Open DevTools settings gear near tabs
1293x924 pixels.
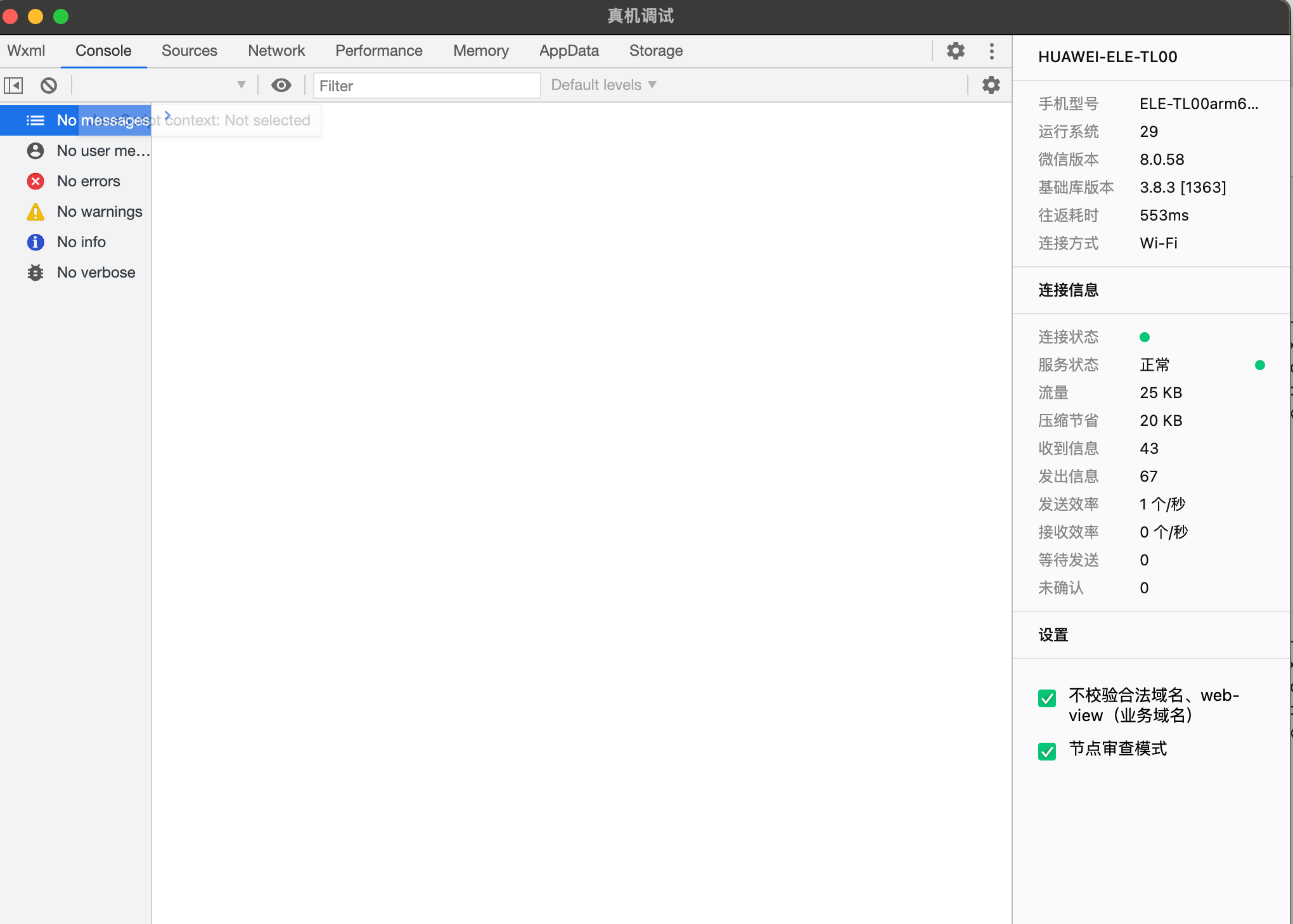point(955,51)
